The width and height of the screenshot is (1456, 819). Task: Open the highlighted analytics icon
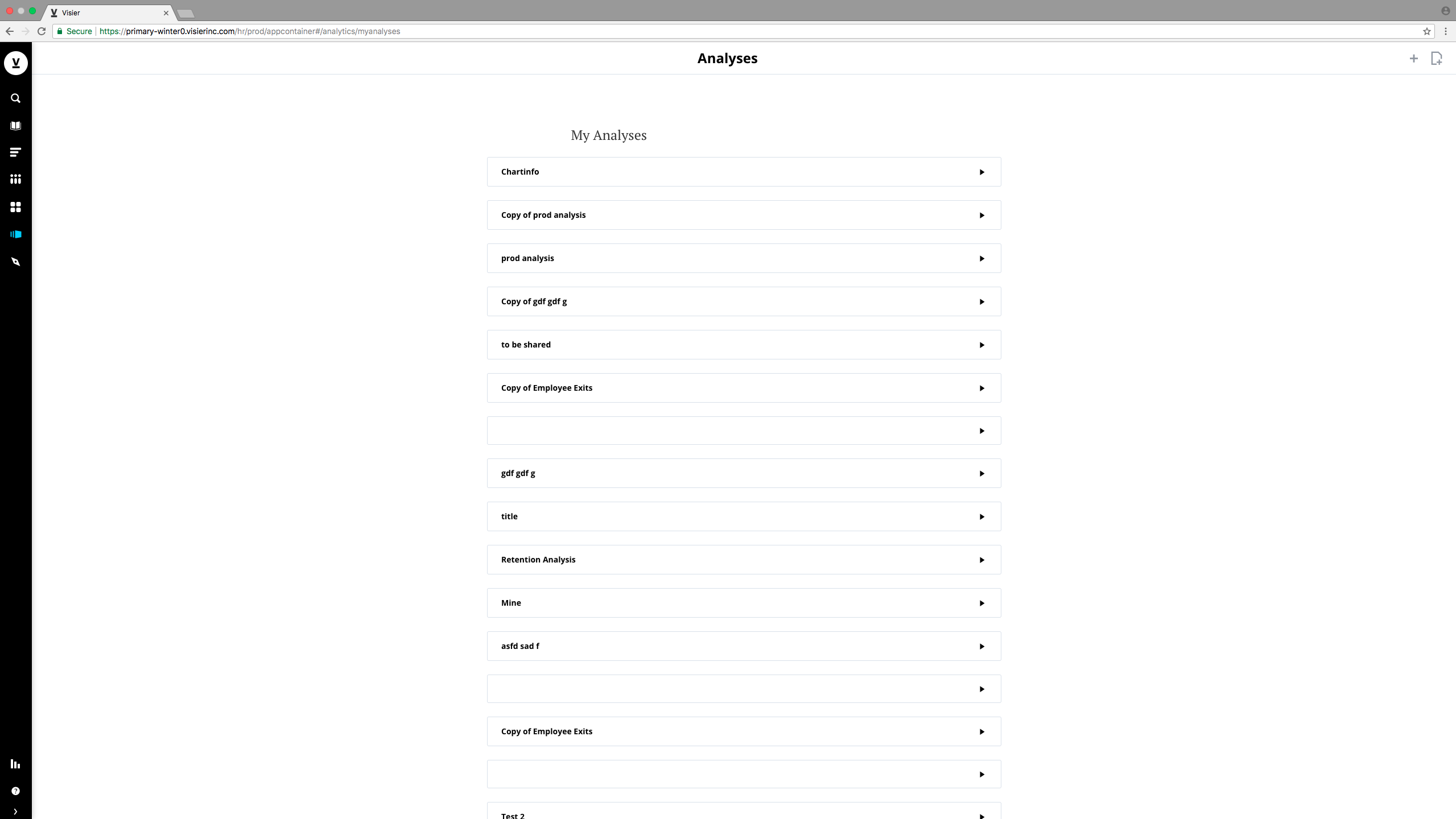[x=15, y=234]
